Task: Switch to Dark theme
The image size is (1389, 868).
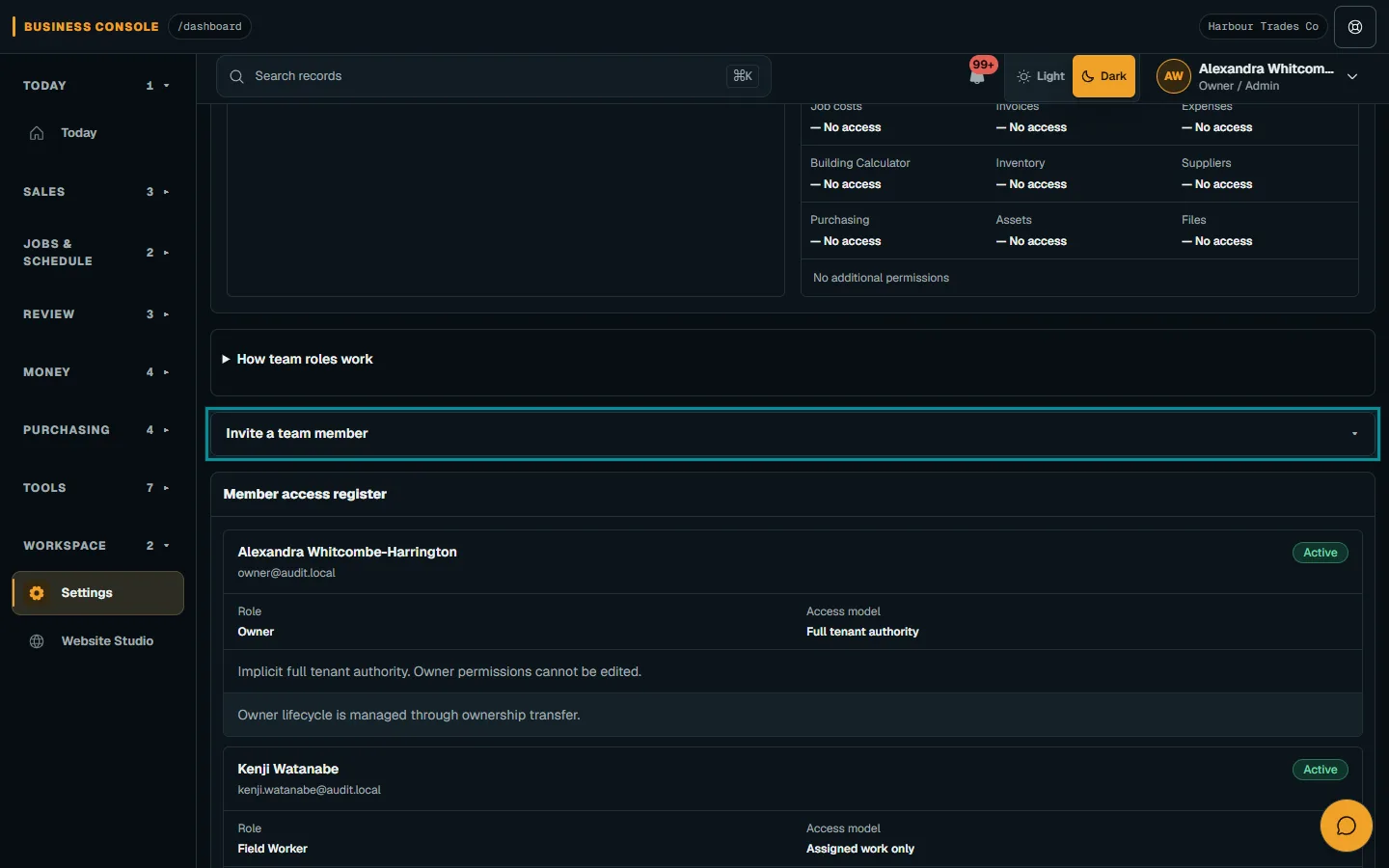Action: [1103, 76]
